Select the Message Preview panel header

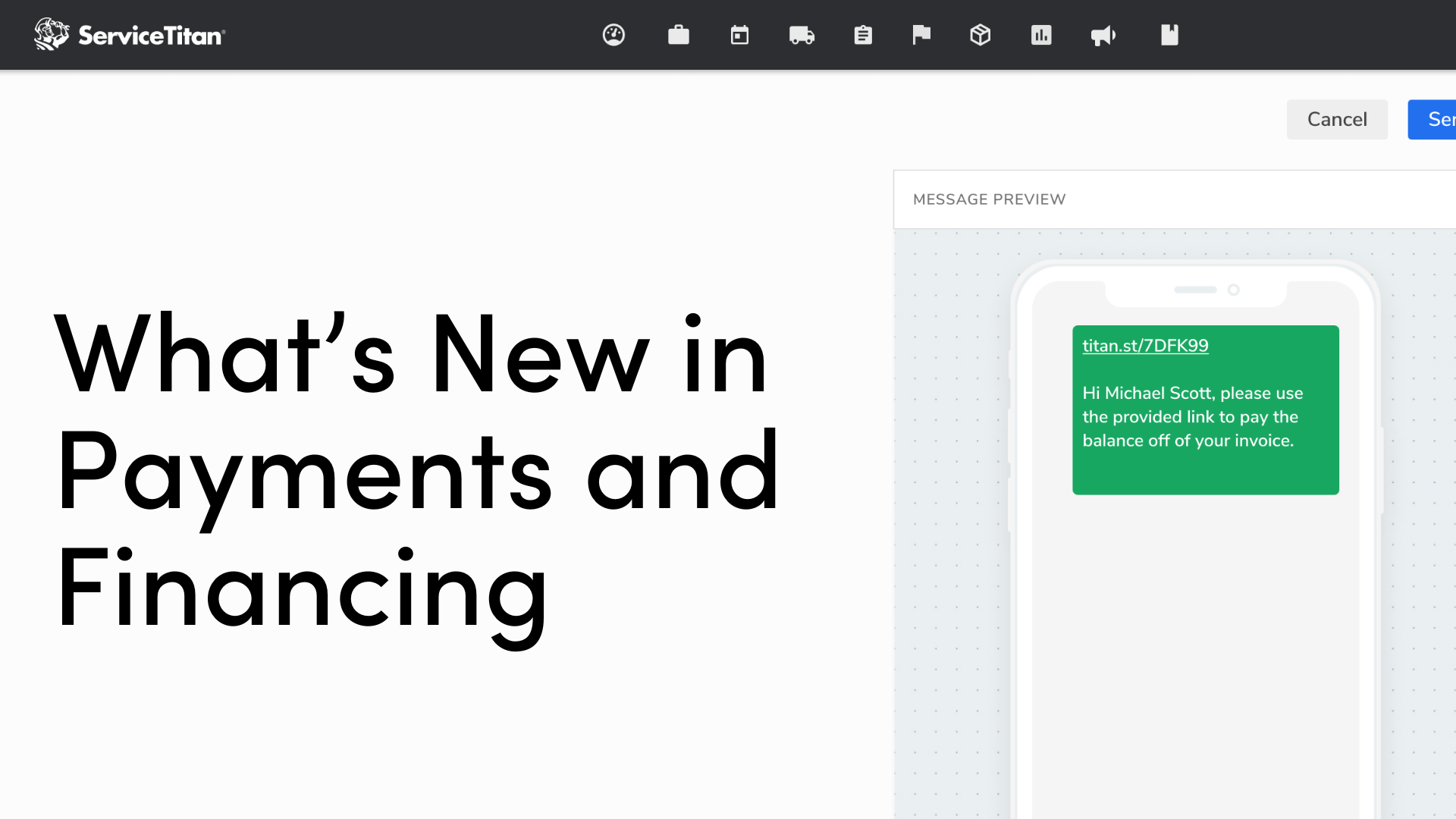click(988, 199)
